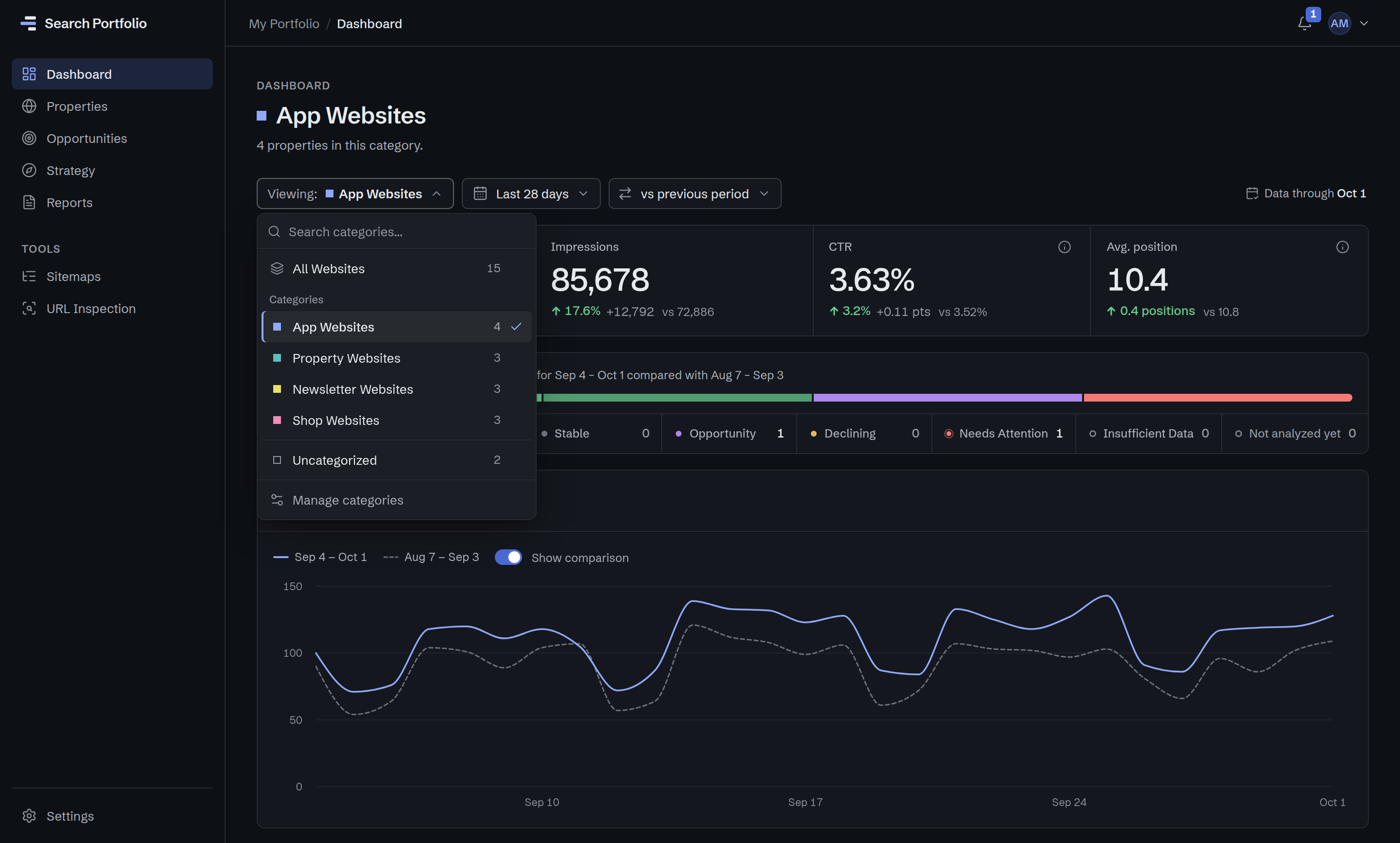
Task: Click the AM user avatar
Action: (x=1339, y=23)
